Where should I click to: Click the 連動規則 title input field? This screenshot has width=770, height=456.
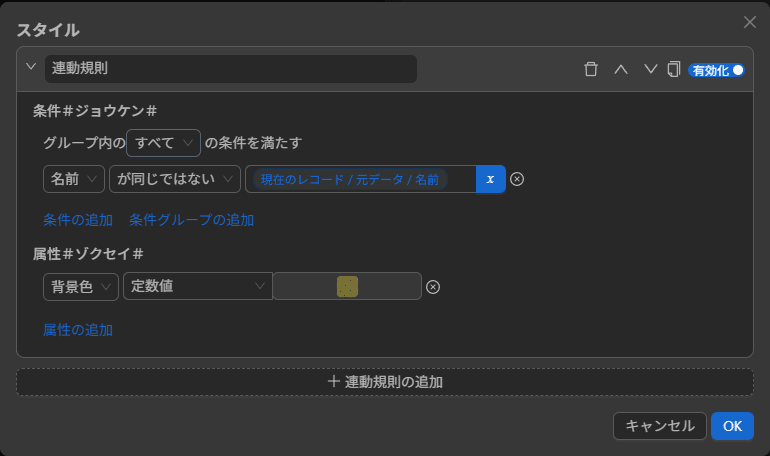(x=231, y=69)
